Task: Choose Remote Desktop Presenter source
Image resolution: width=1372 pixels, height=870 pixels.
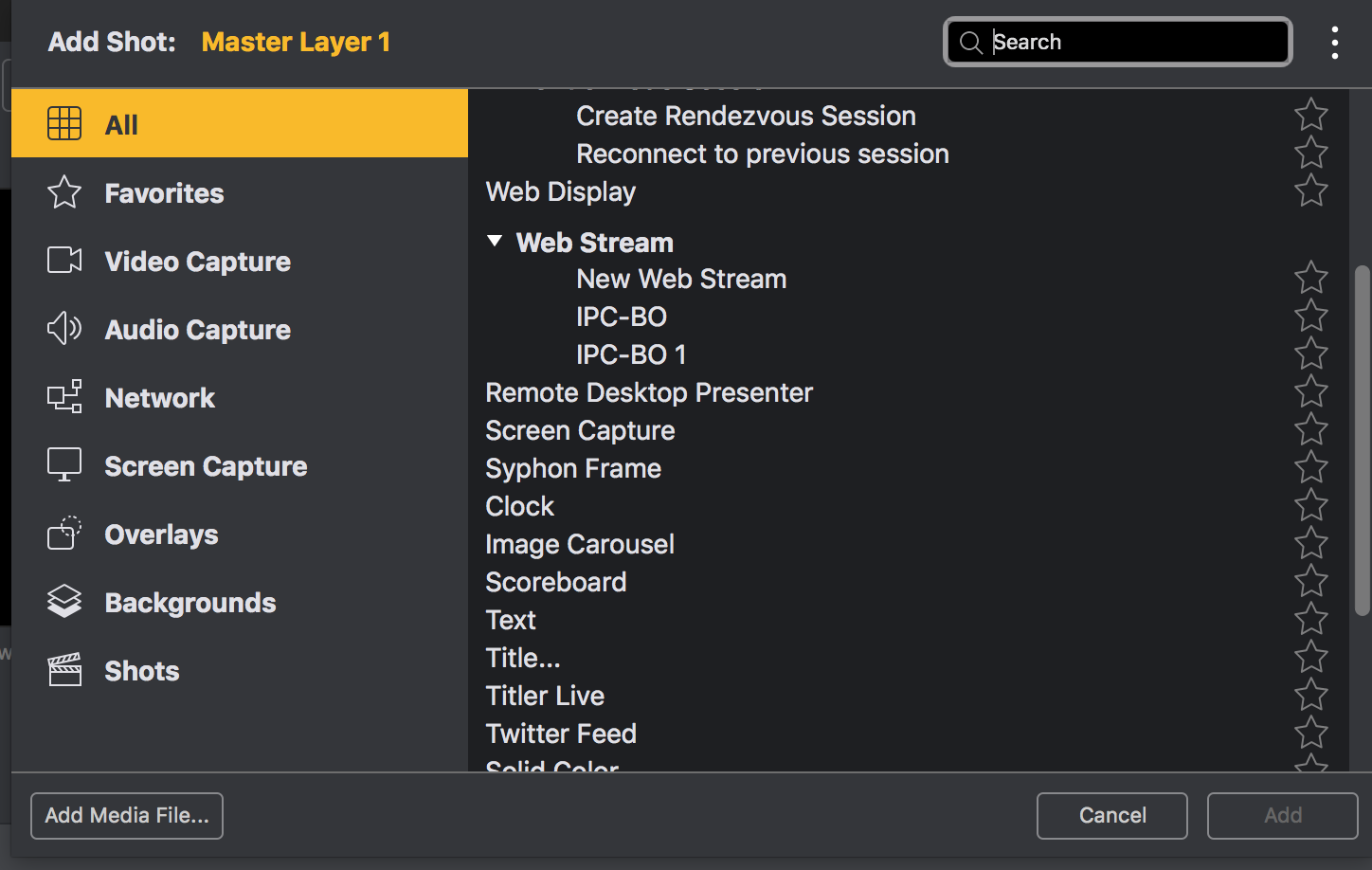Action: 649,393
